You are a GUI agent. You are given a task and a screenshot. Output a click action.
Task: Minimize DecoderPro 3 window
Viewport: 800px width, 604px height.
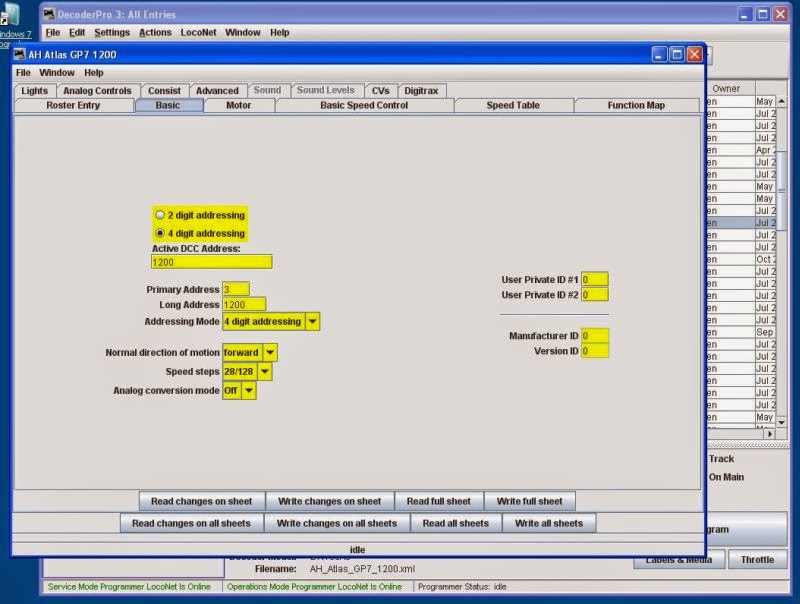click(x=745, y=14)
